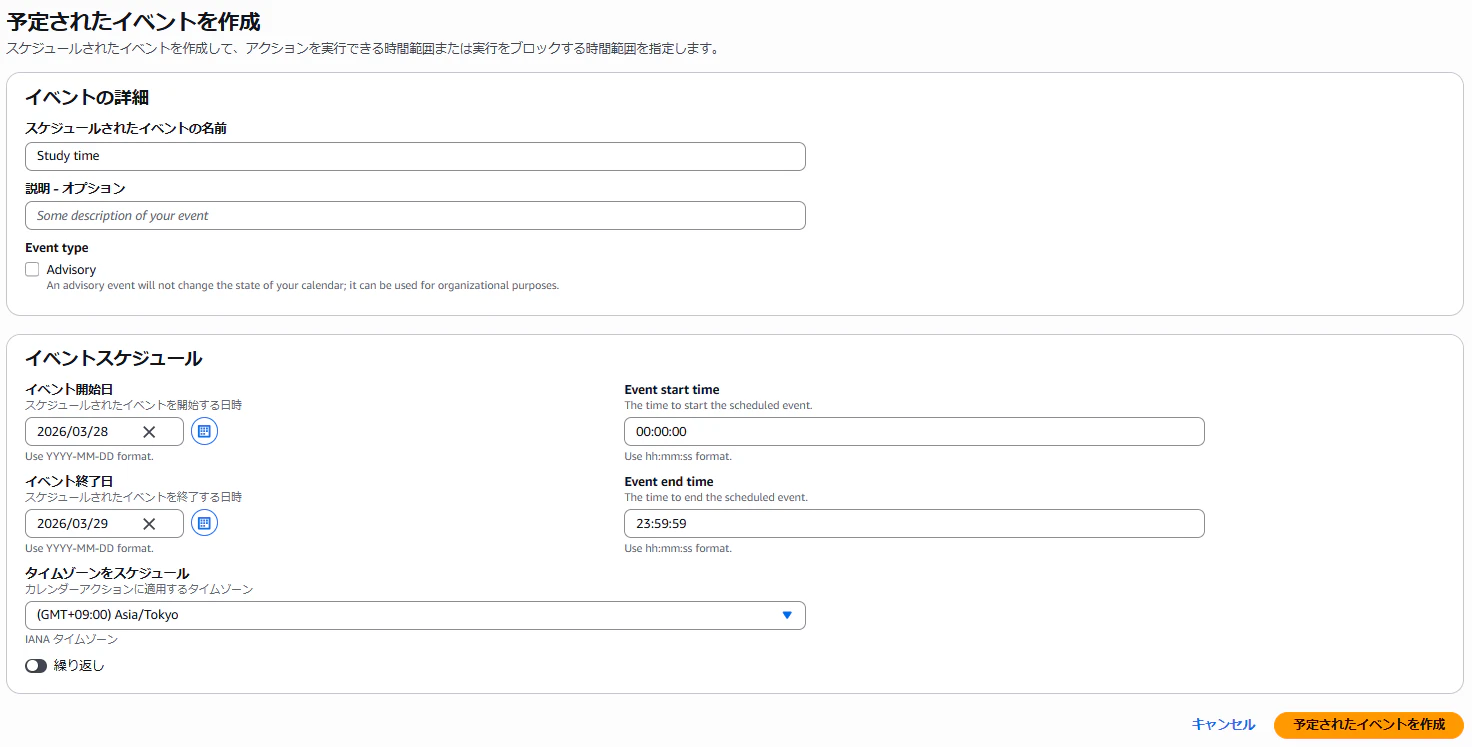Click the イベントの詳細 heading

tap(87, 98)
